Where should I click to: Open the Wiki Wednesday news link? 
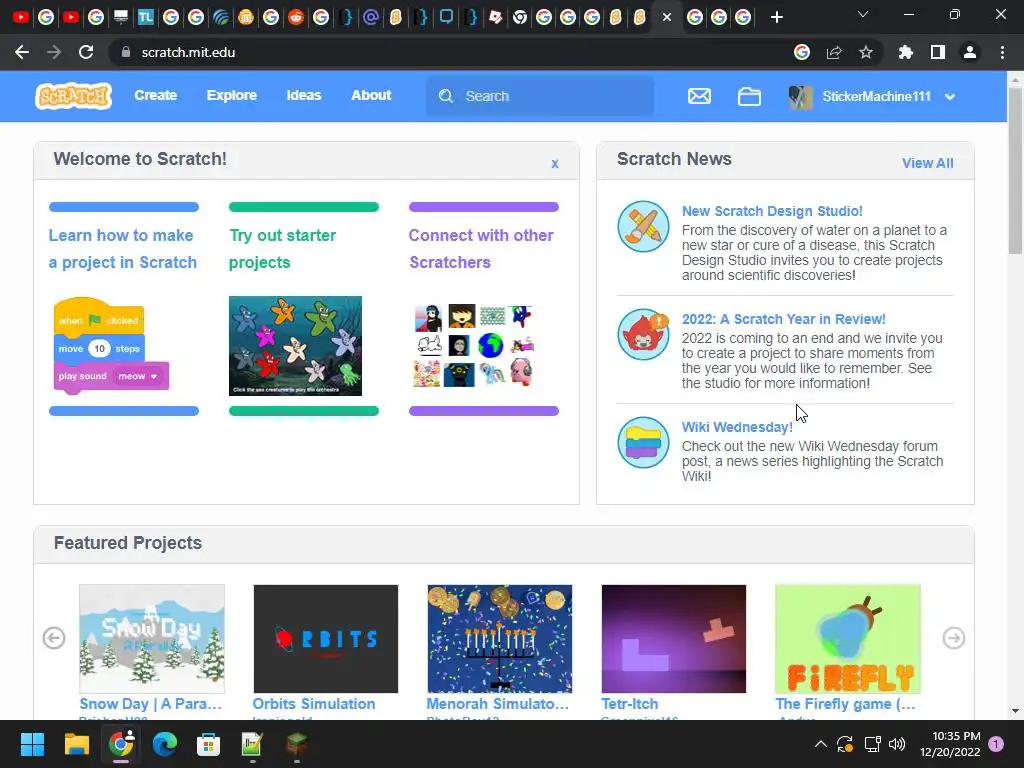click(737, 427)
